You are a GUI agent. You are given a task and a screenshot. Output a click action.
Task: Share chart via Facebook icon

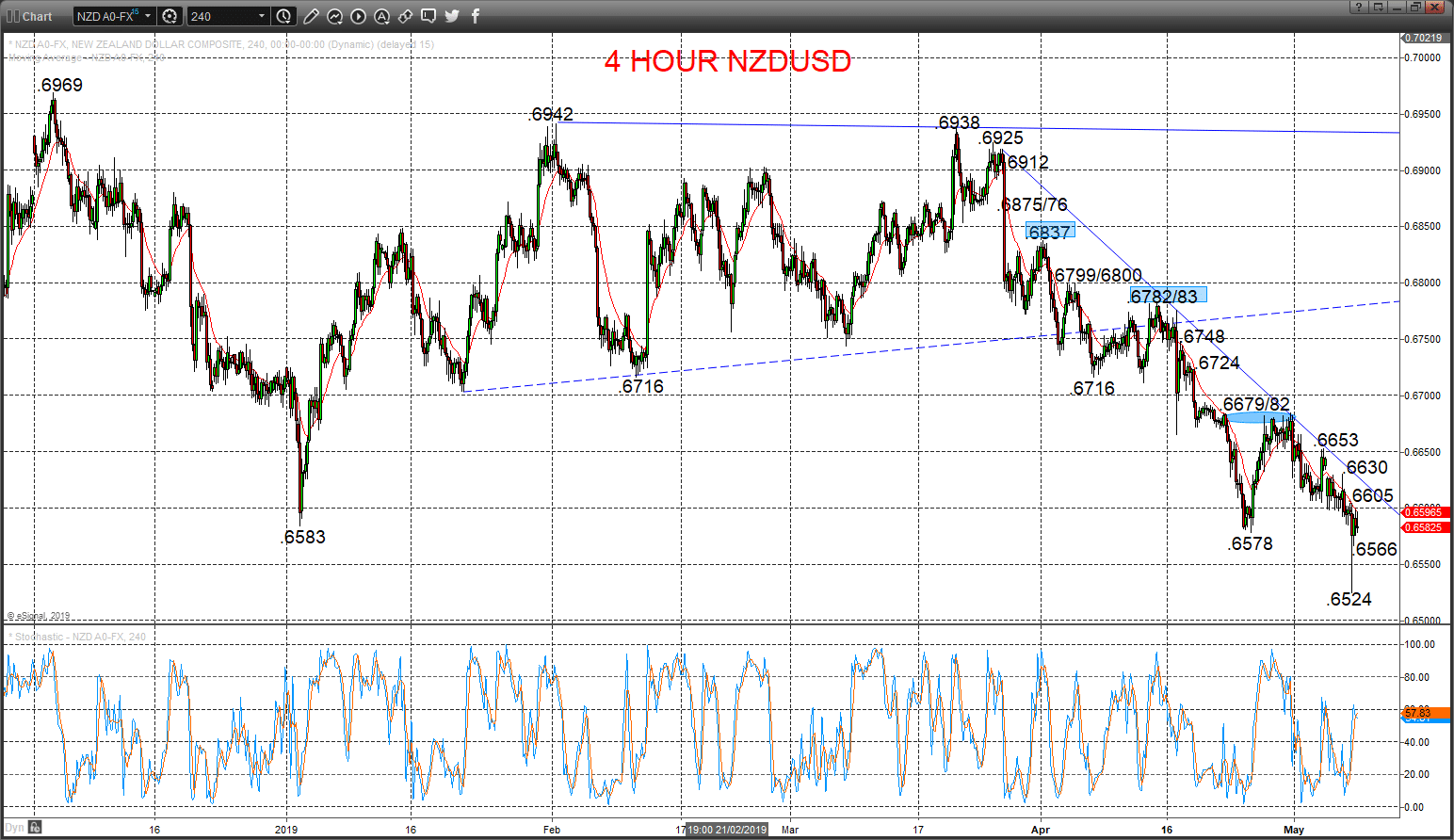[x=476, y=16]
